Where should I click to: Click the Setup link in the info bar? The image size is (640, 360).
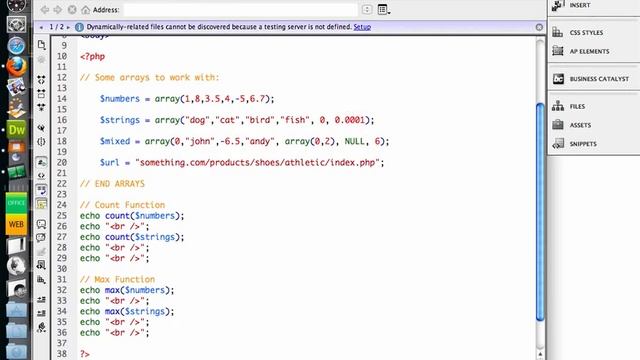(x=362, y=27)
